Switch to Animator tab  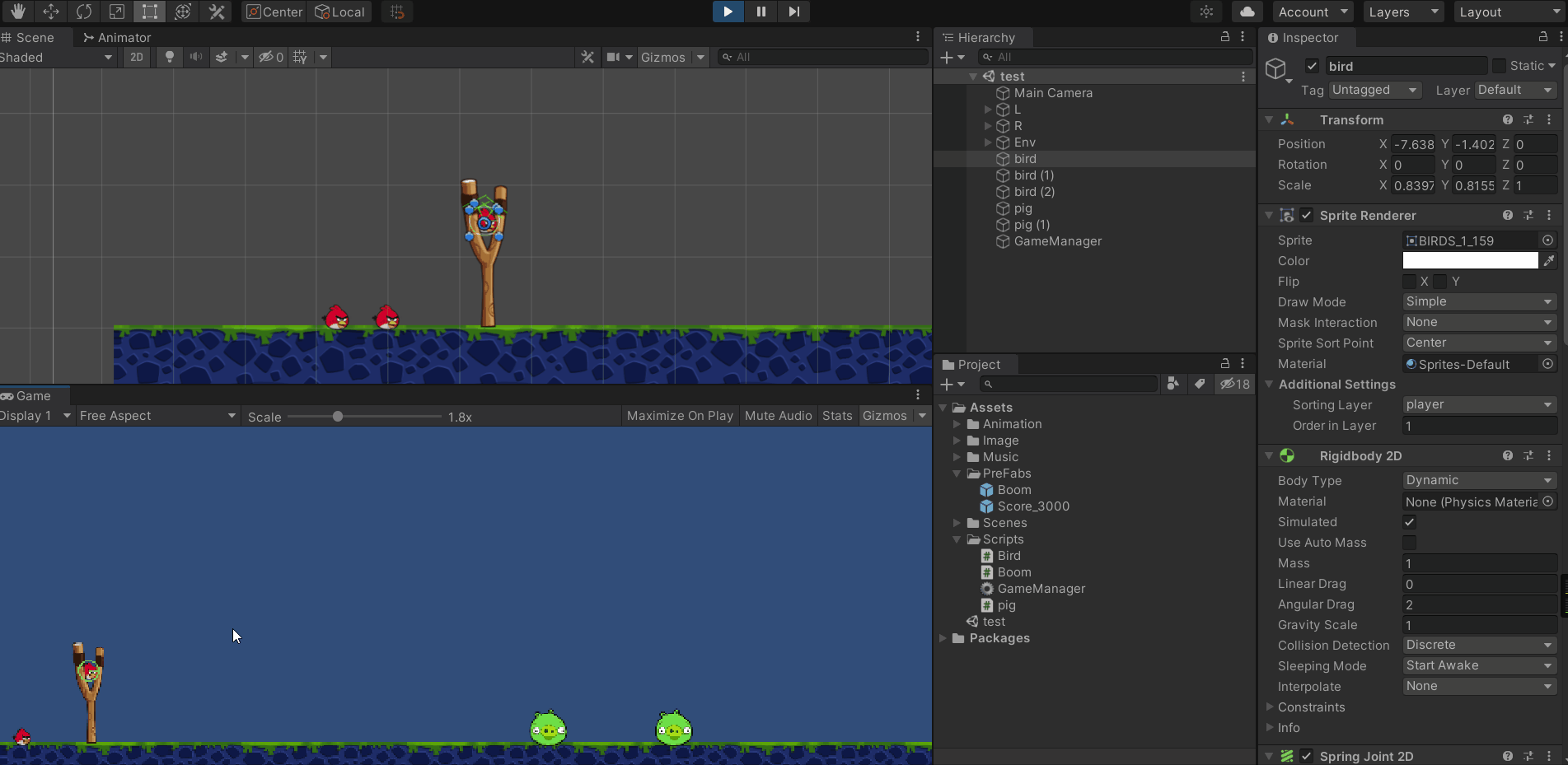pyautogui.click(x=117, y=37)
